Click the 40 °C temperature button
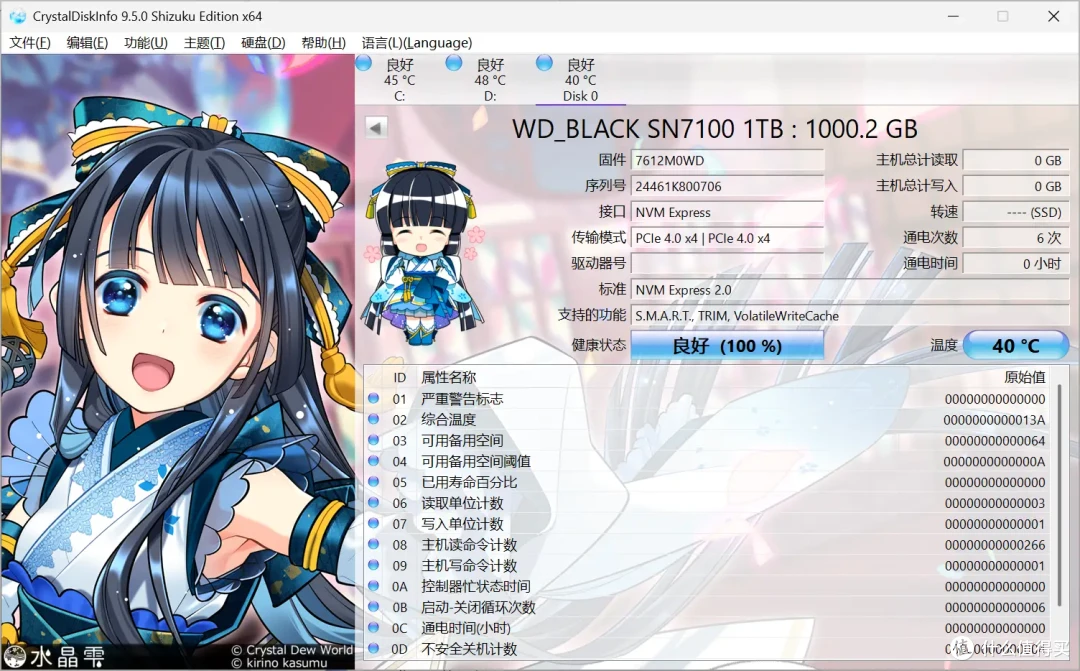Image resolution: width=1080 pixels, height=671 pixels. tap(1016, 345)
